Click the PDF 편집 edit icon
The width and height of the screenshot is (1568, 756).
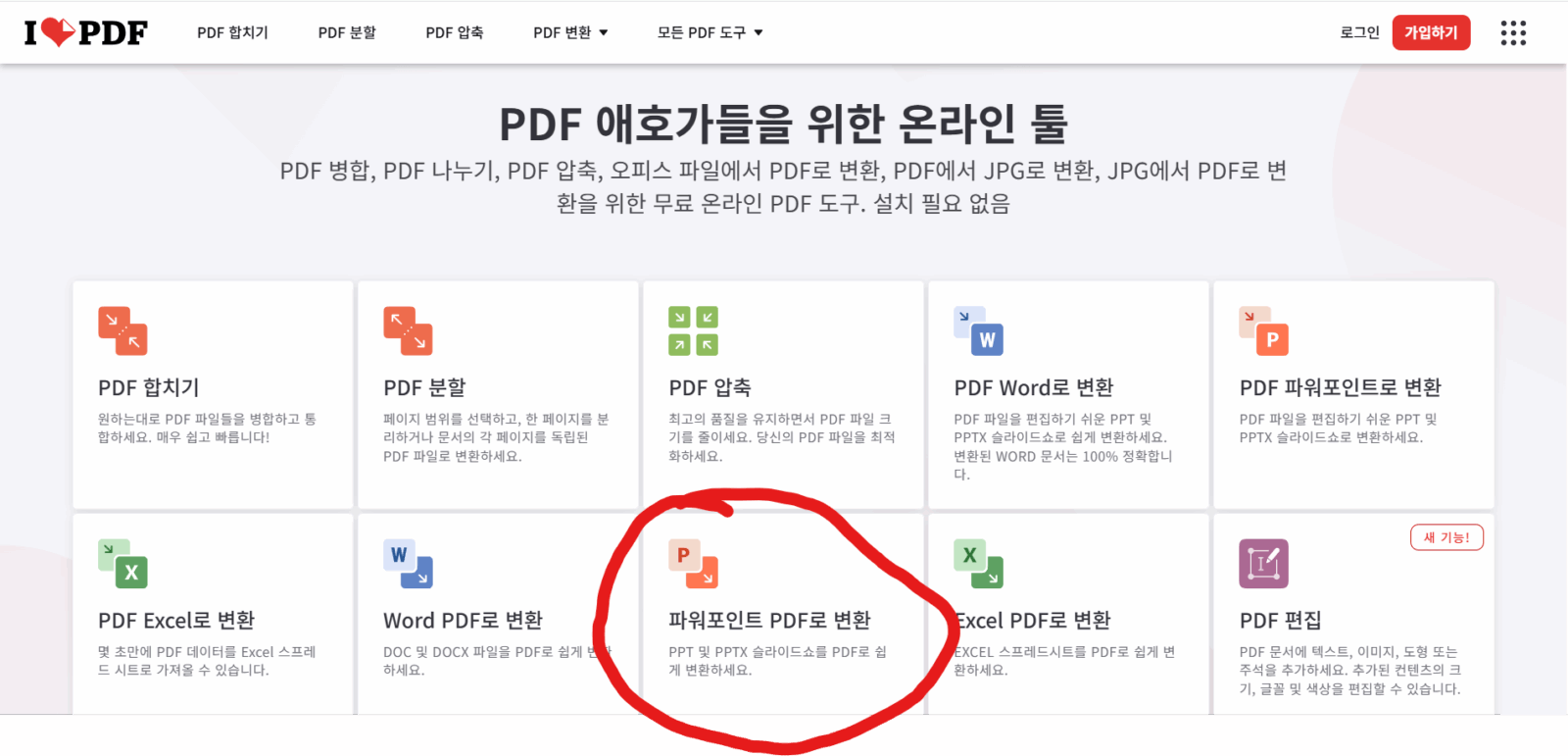click(1264, 563)
